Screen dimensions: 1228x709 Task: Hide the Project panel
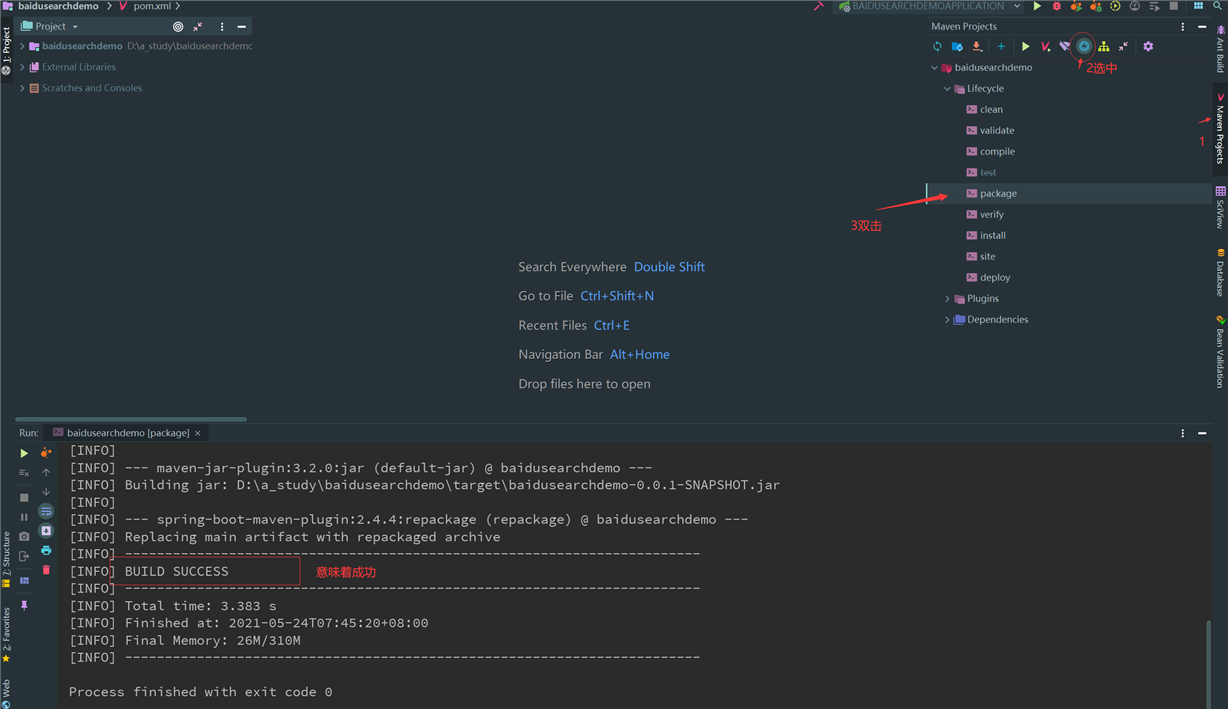241,27
